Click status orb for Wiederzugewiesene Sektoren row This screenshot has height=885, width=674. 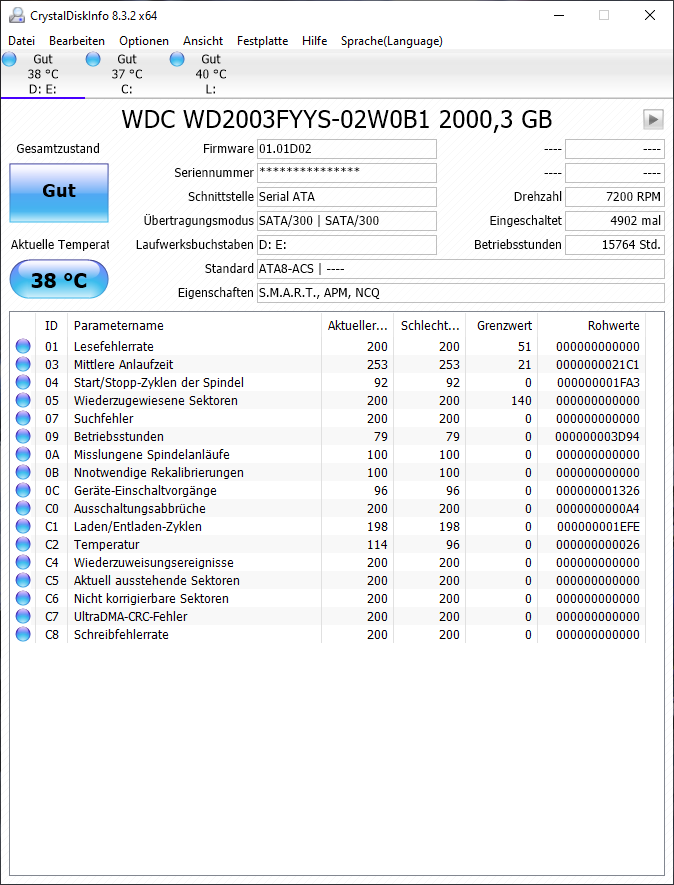23,401
